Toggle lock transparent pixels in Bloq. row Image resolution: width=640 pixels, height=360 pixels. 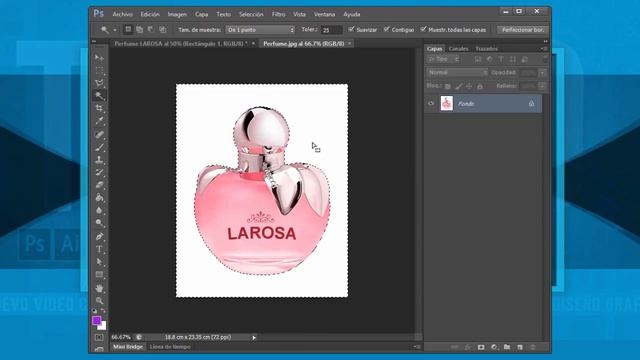pos(448,86)
